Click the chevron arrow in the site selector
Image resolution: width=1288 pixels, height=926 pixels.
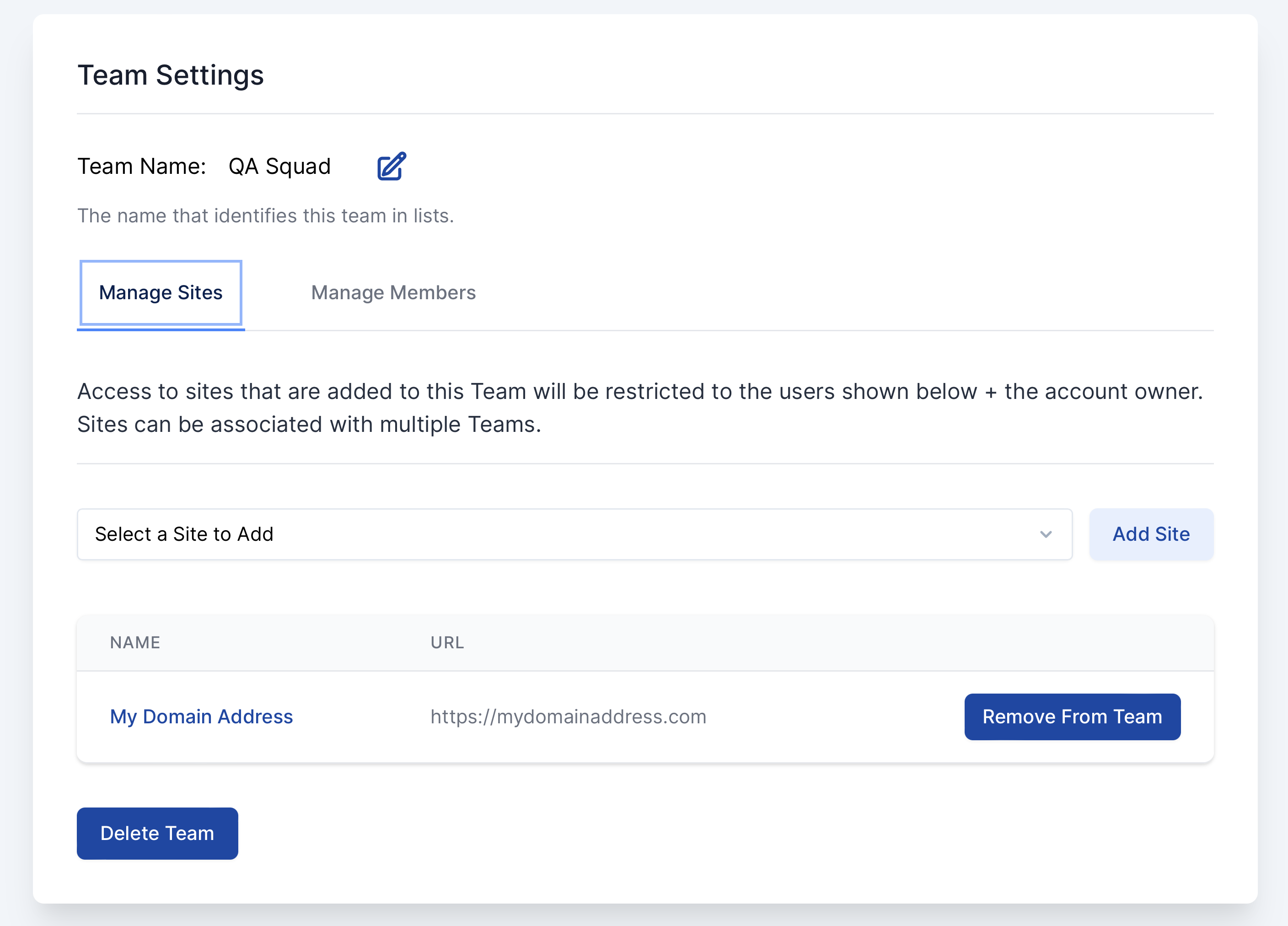click(1046, 534)
